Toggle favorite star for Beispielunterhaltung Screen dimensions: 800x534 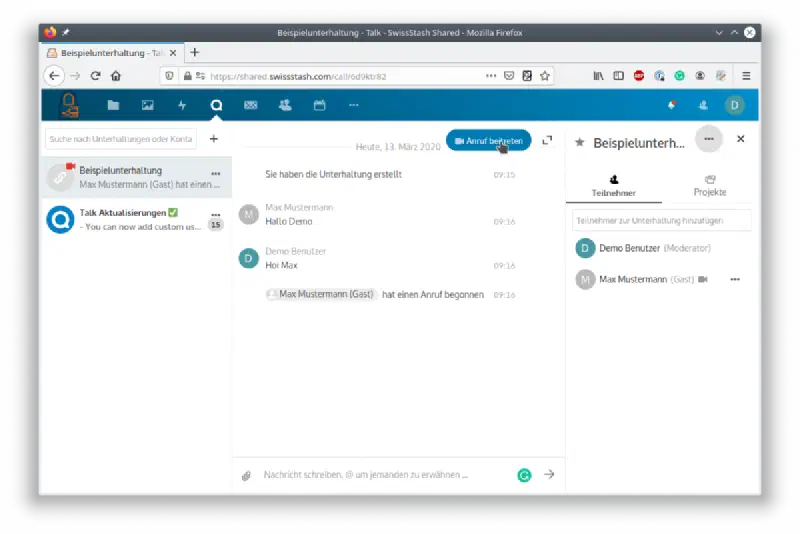(580, 142)
